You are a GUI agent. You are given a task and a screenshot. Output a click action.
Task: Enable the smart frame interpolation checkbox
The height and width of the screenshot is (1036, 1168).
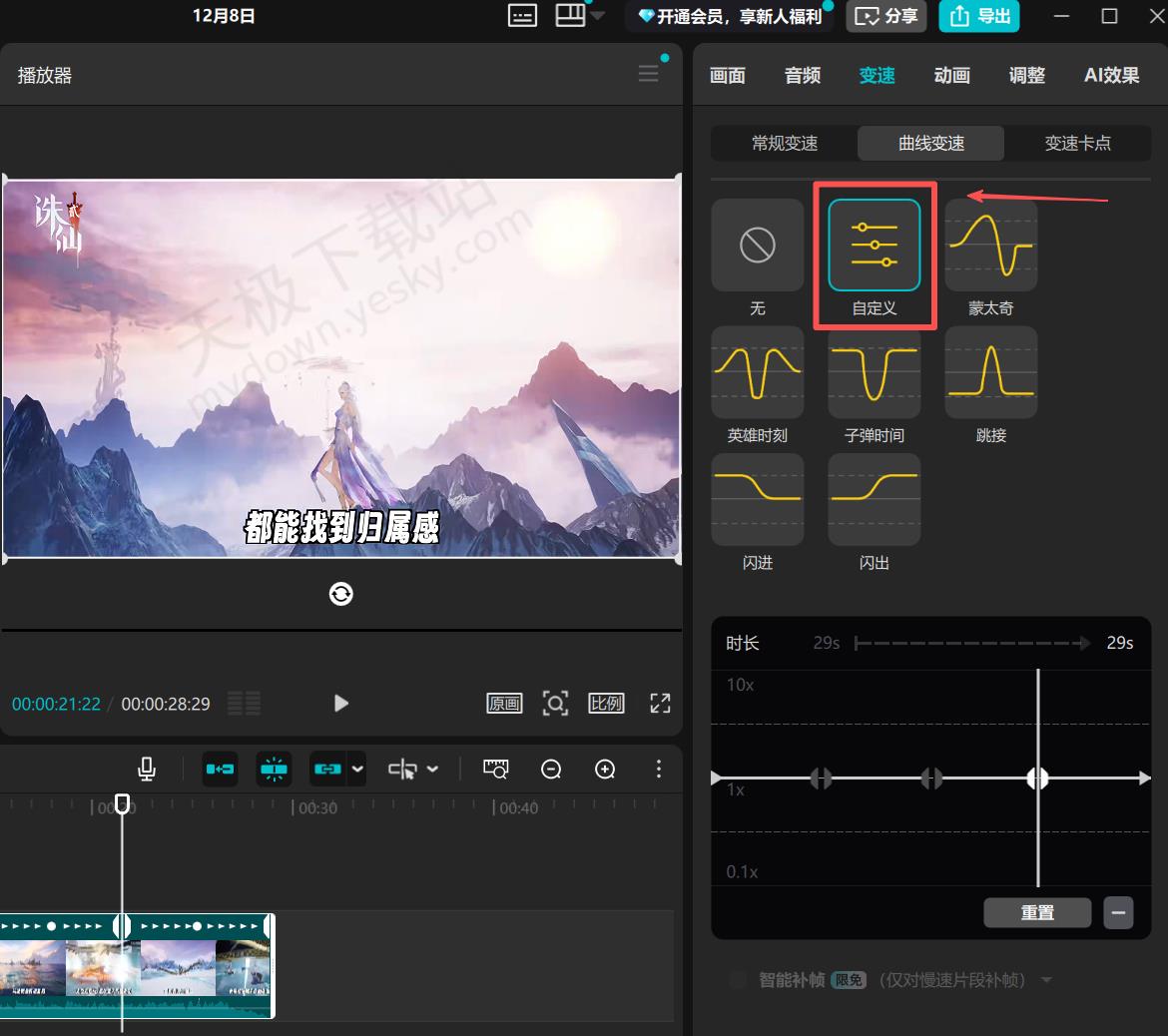[x=738, y=980]
